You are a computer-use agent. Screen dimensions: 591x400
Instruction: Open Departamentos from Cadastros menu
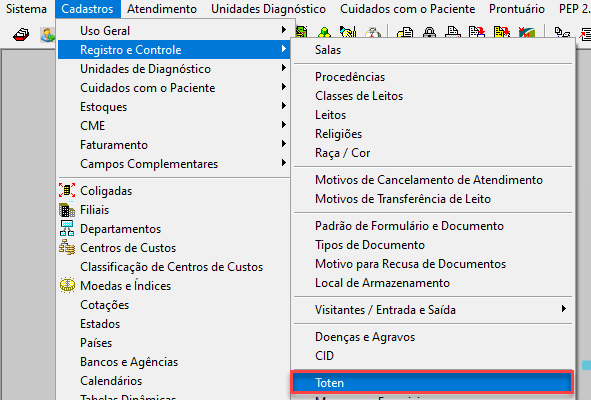coord(174,229)
